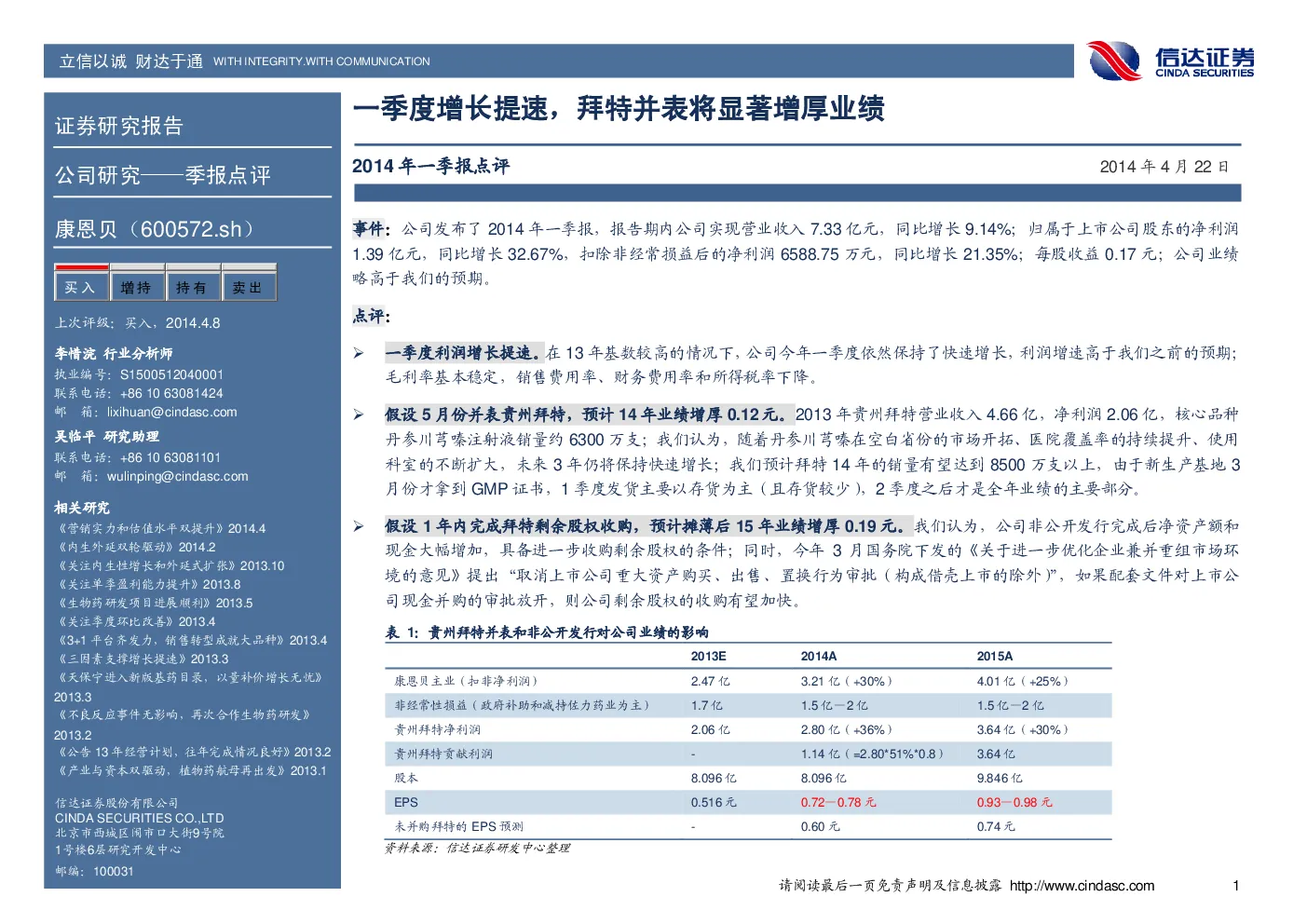This screenshot has width=1307, height=924.
Task: Click cell 3.21亿（+30%）
Action: pos(847,681)
